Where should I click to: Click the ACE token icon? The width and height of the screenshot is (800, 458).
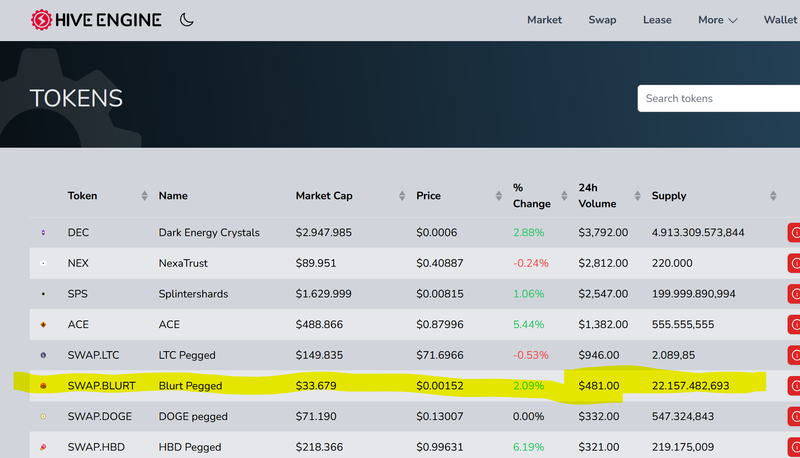43,325
